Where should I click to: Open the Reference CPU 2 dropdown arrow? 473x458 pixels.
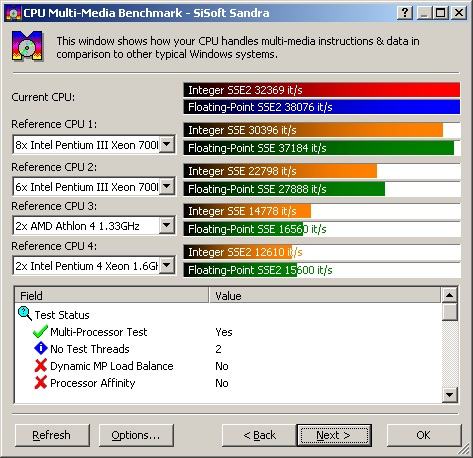point(166,186)
